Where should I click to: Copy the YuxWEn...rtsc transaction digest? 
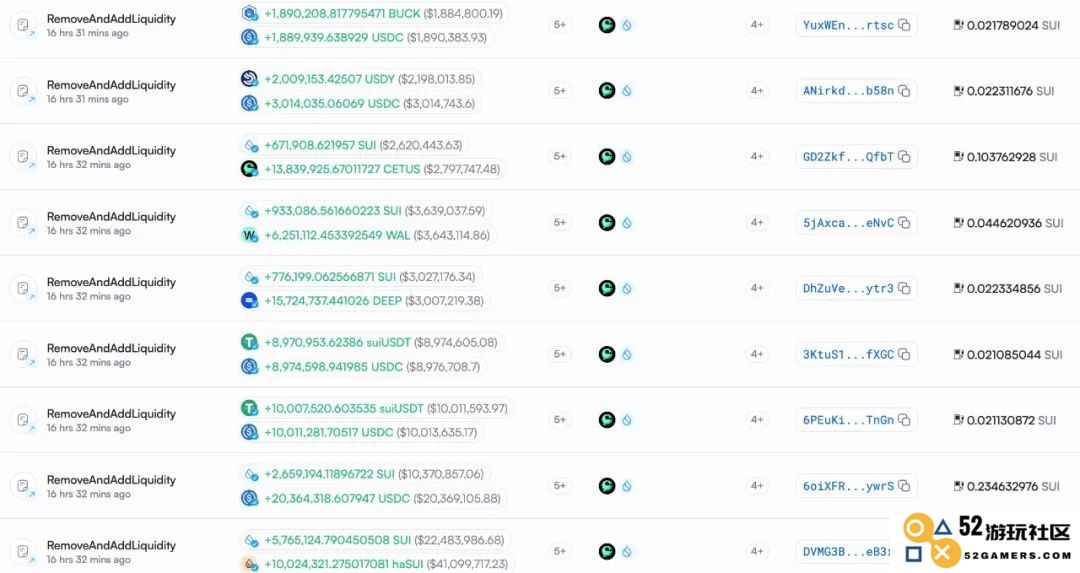coord(904,25)
